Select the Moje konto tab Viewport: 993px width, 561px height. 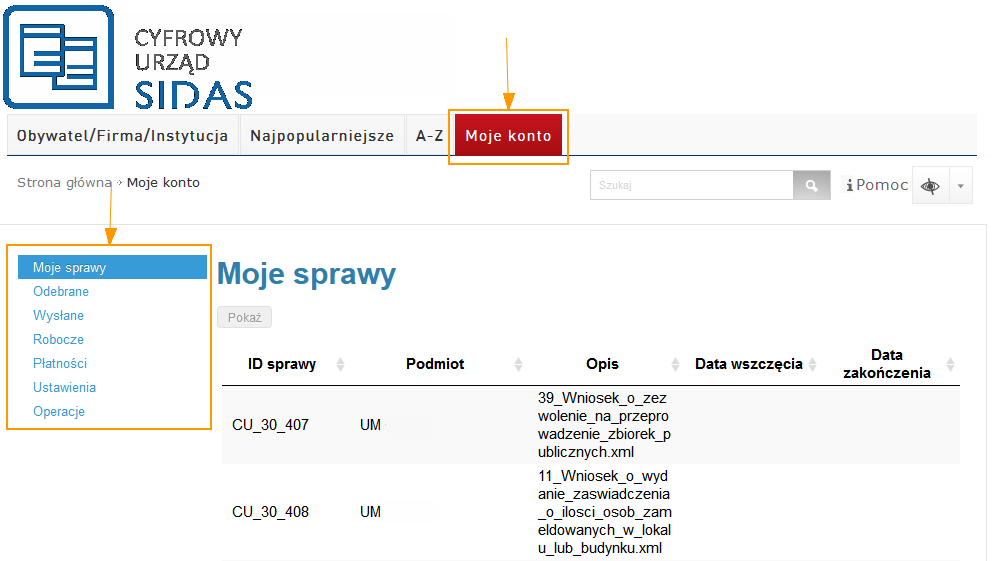coord(508,136)
